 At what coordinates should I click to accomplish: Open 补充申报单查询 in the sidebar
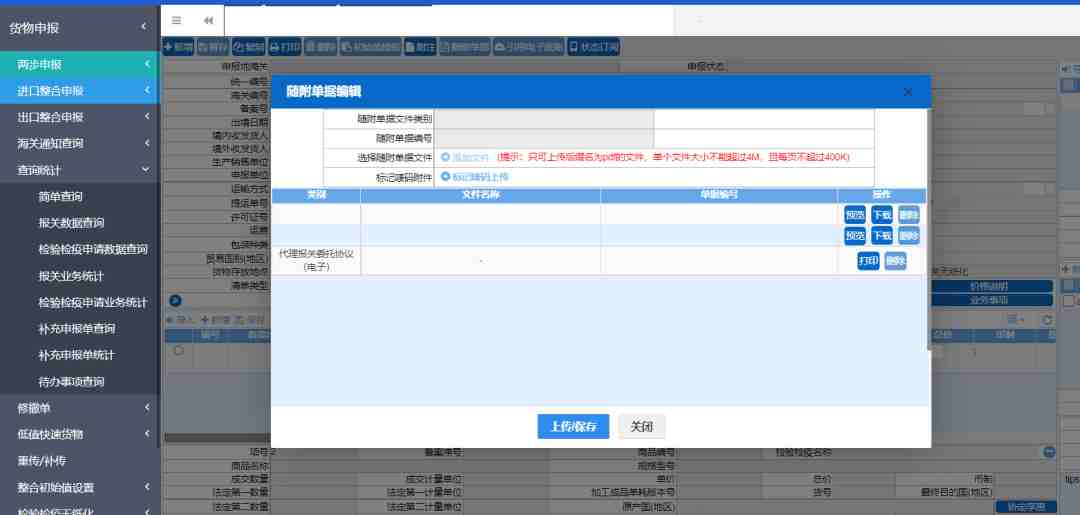tap(77, 328)
